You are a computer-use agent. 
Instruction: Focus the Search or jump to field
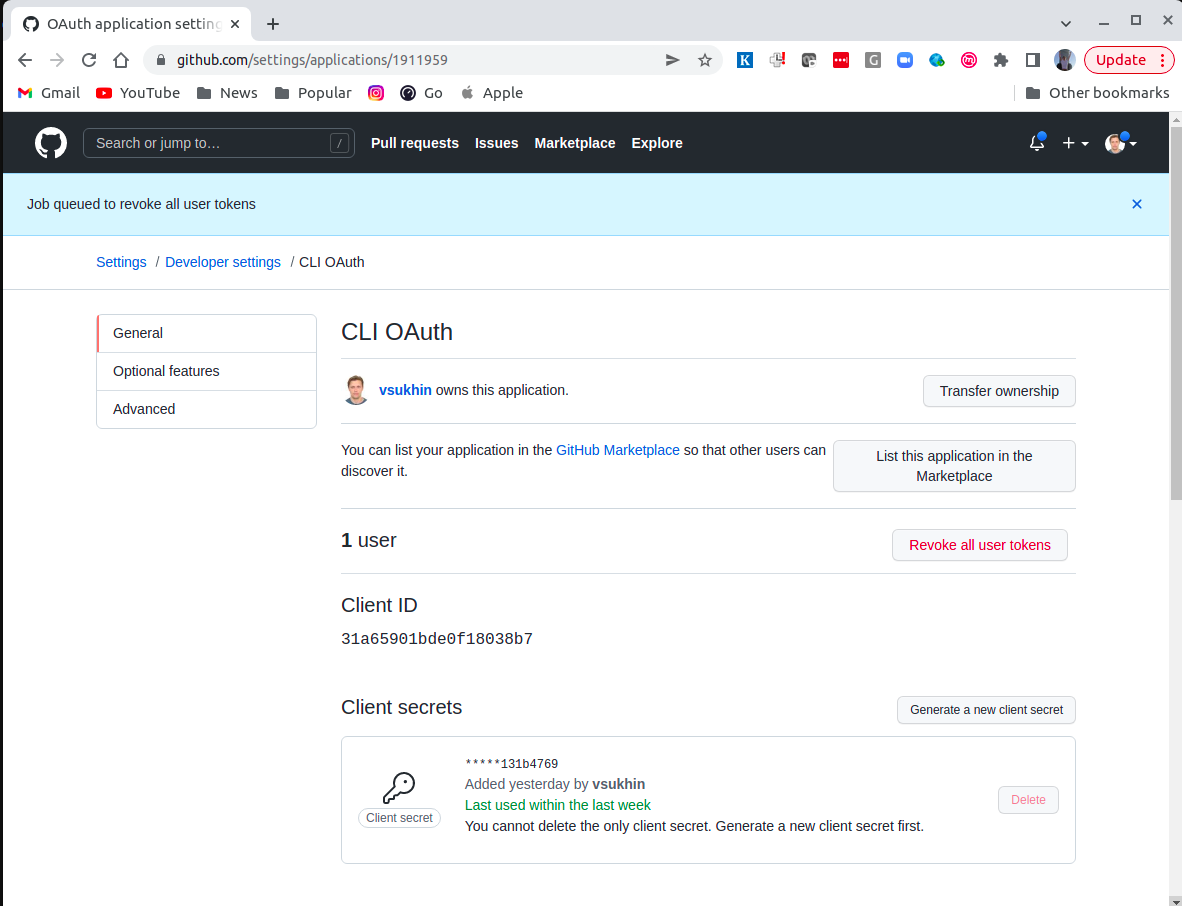pyautogui.click(x=219, y=143)
